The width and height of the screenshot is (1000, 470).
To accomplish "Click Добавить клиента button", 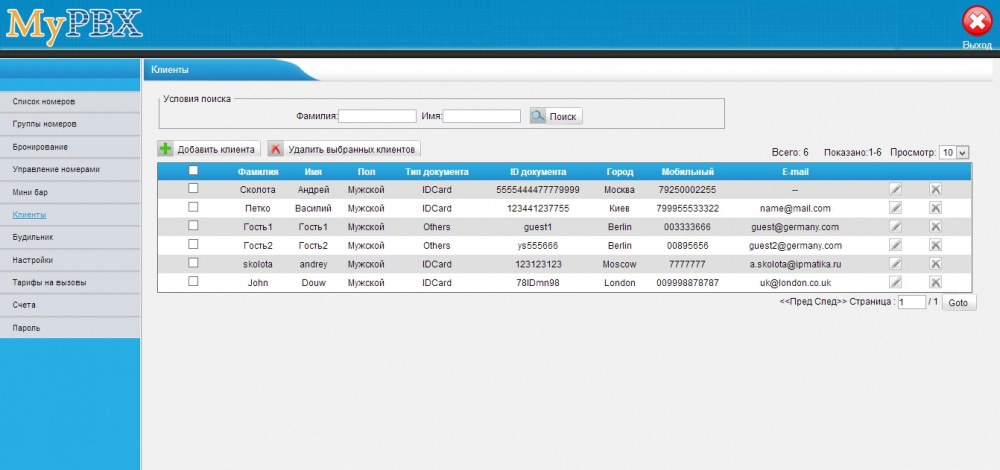I will [x=208, y=149].
